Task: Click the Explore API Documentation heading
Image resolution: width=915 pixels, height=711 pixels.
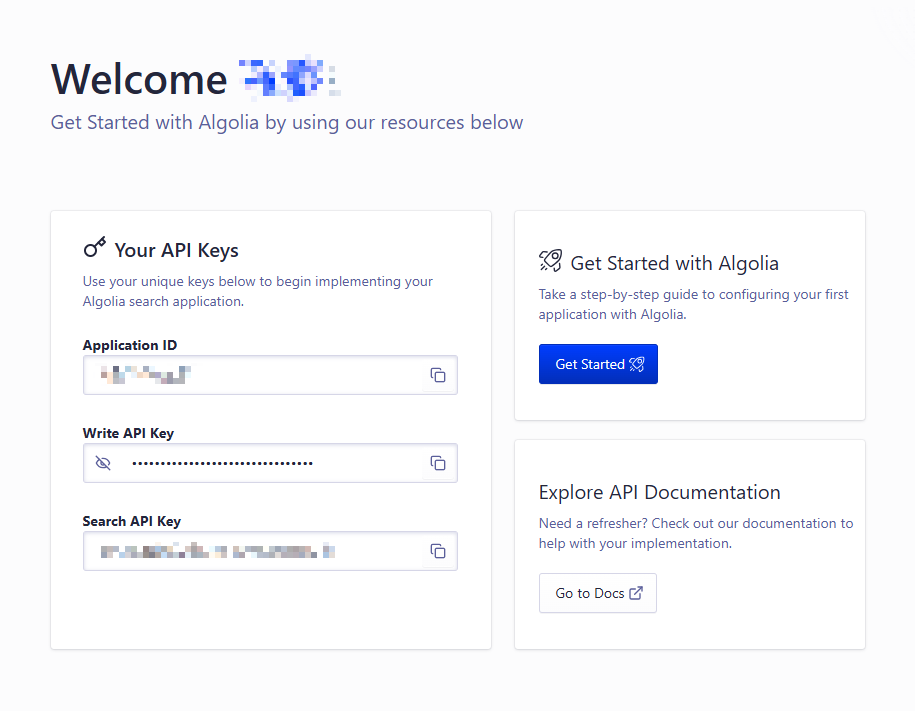Action: click(659, 492)
